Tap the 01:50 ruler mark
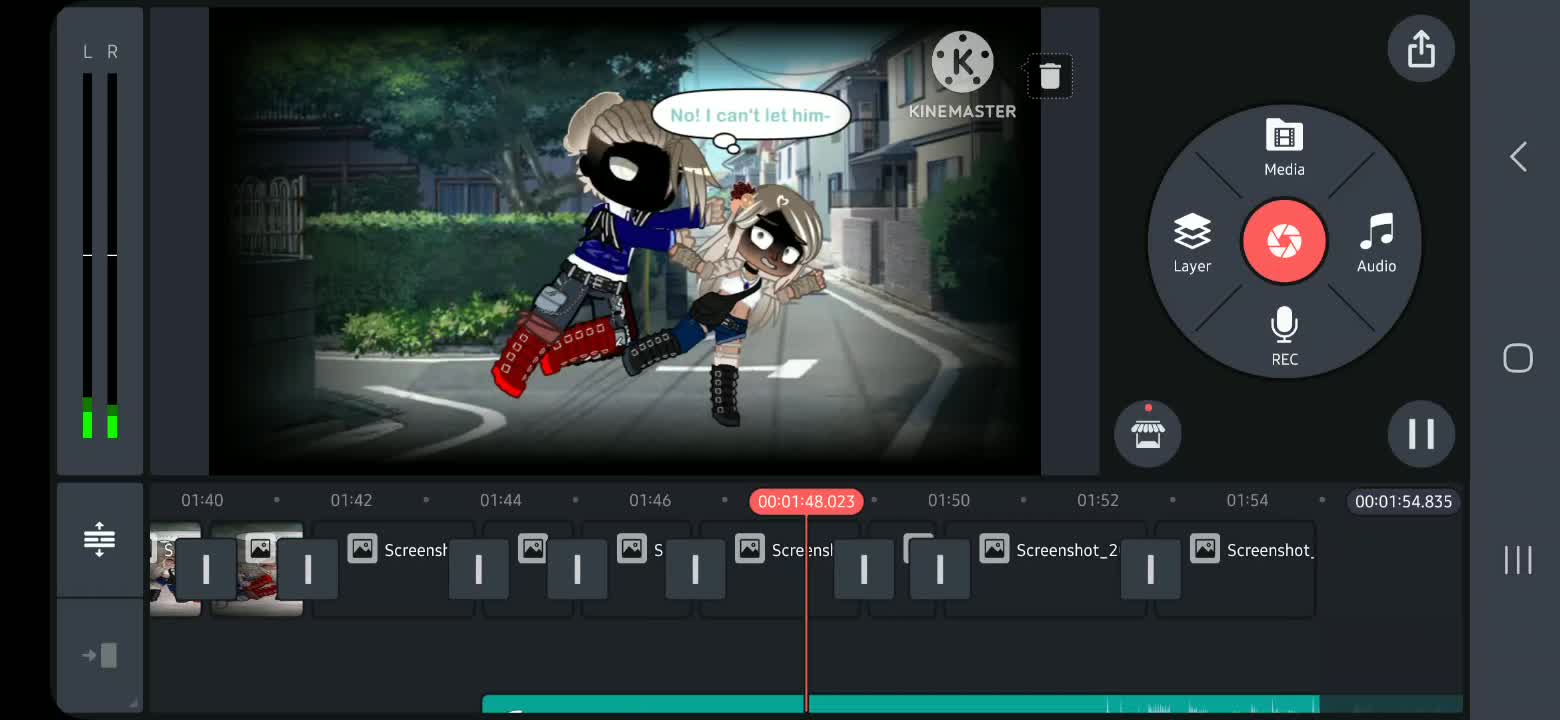The height and width of the screenshot is (720, 1560). (x=948, y=500)
